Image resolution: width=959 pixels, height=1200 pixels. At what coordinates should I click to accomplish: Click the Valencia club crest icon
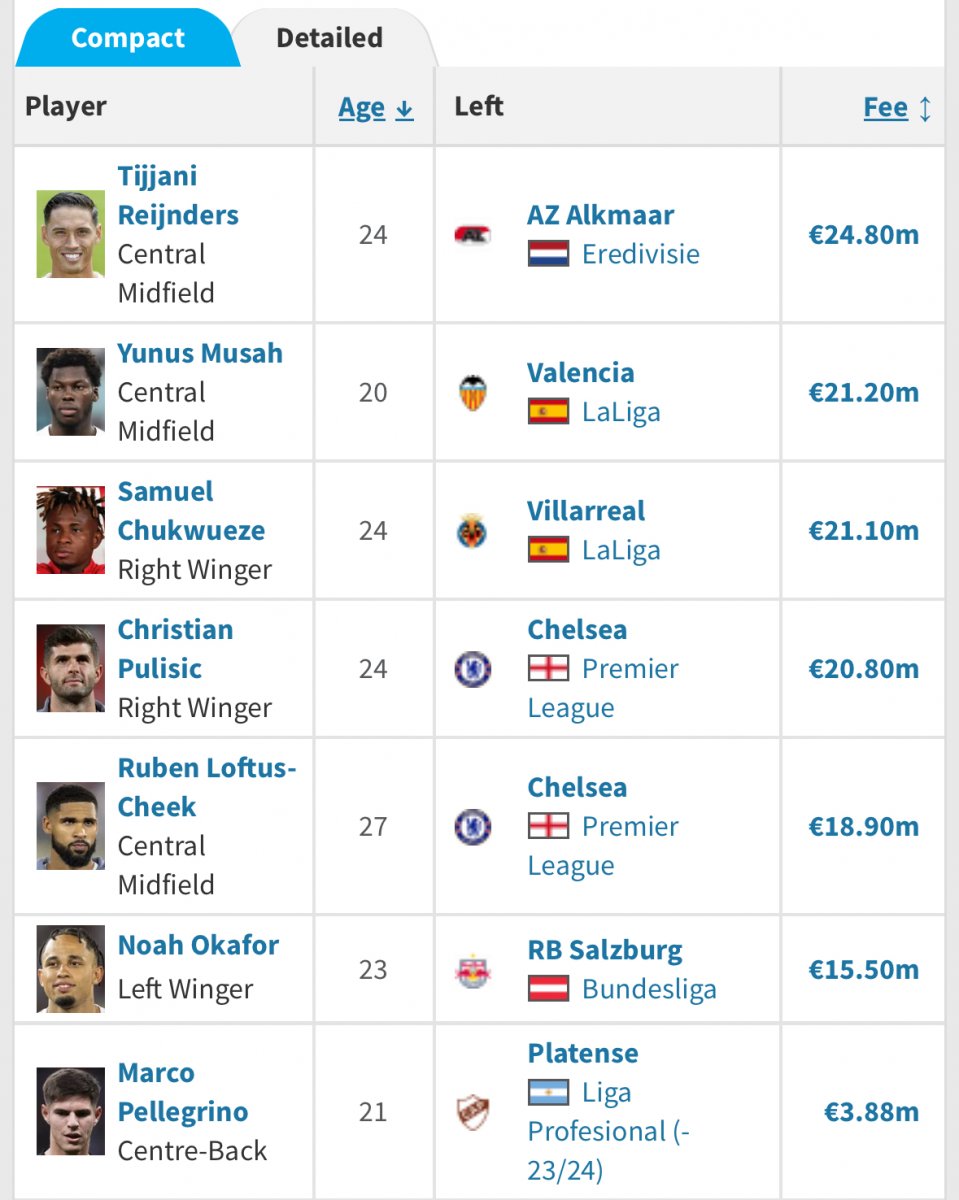click(x=473, y=392)
